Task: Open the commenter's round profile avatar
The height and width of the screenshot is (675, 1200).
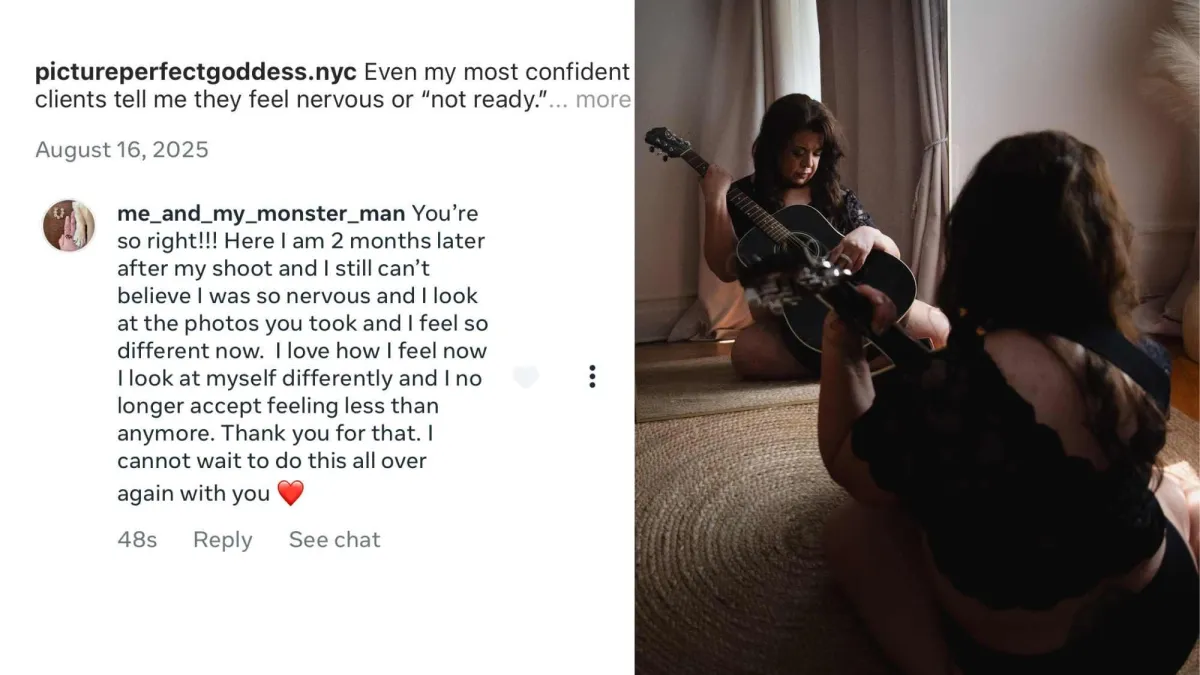Action: [x=68, y=225]
